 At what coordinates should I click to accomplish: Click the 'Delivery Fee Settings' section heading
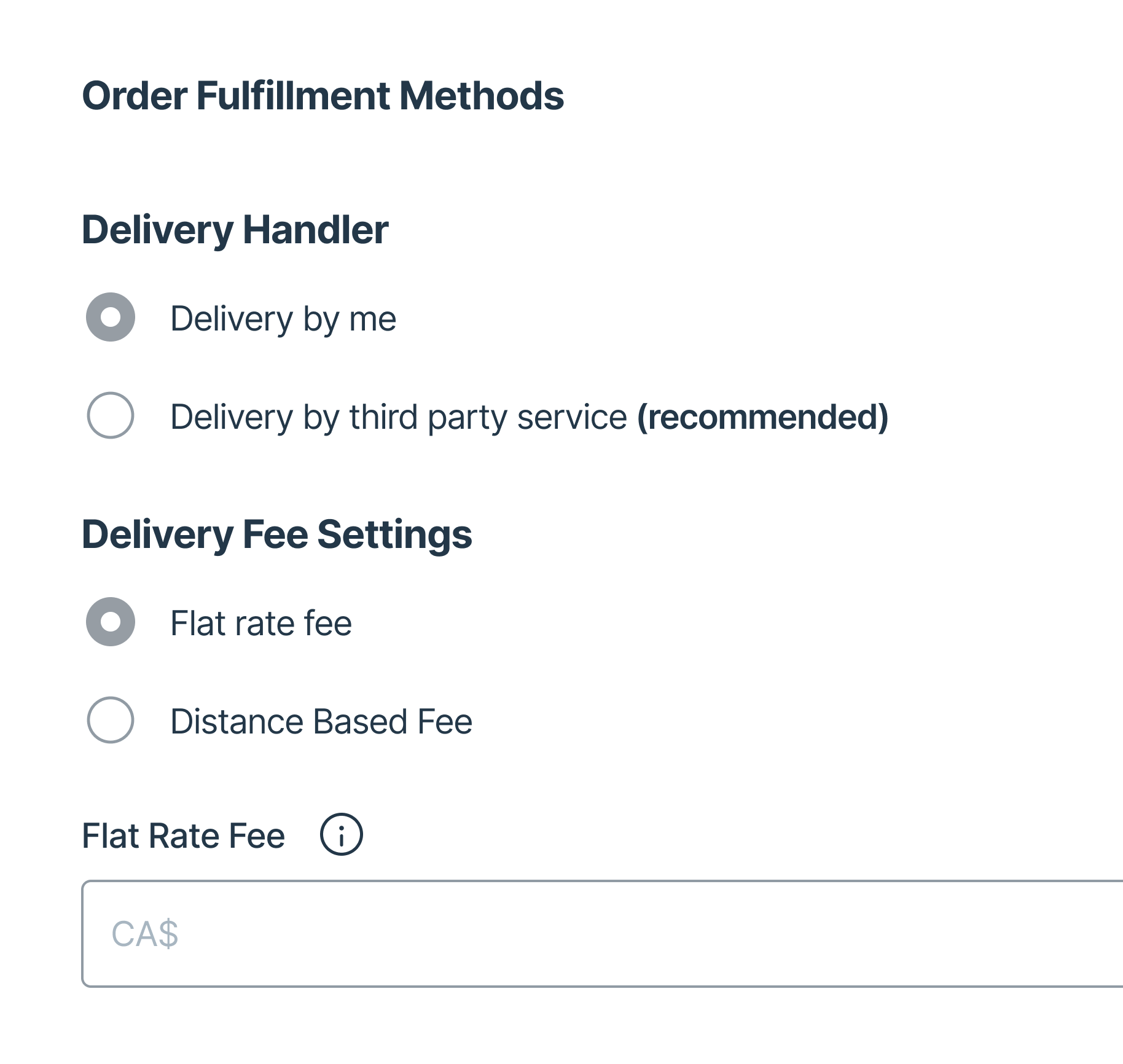tap(276, 534)
